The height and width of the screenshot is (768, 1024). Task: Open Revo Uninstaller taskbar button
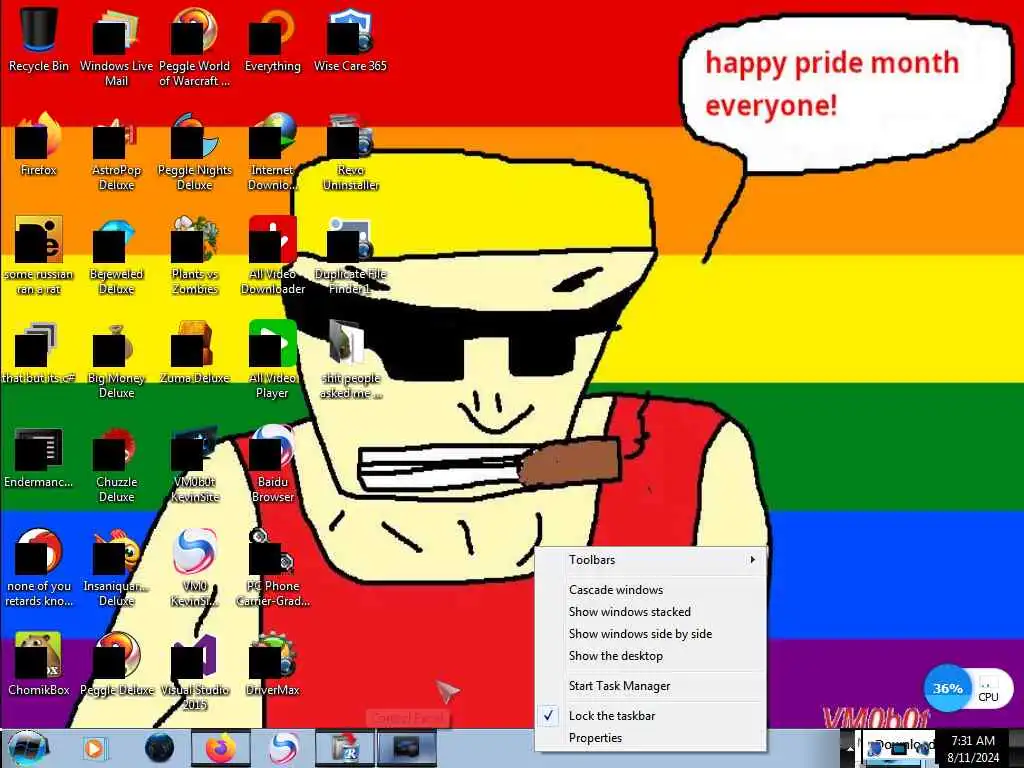(345, 748)
